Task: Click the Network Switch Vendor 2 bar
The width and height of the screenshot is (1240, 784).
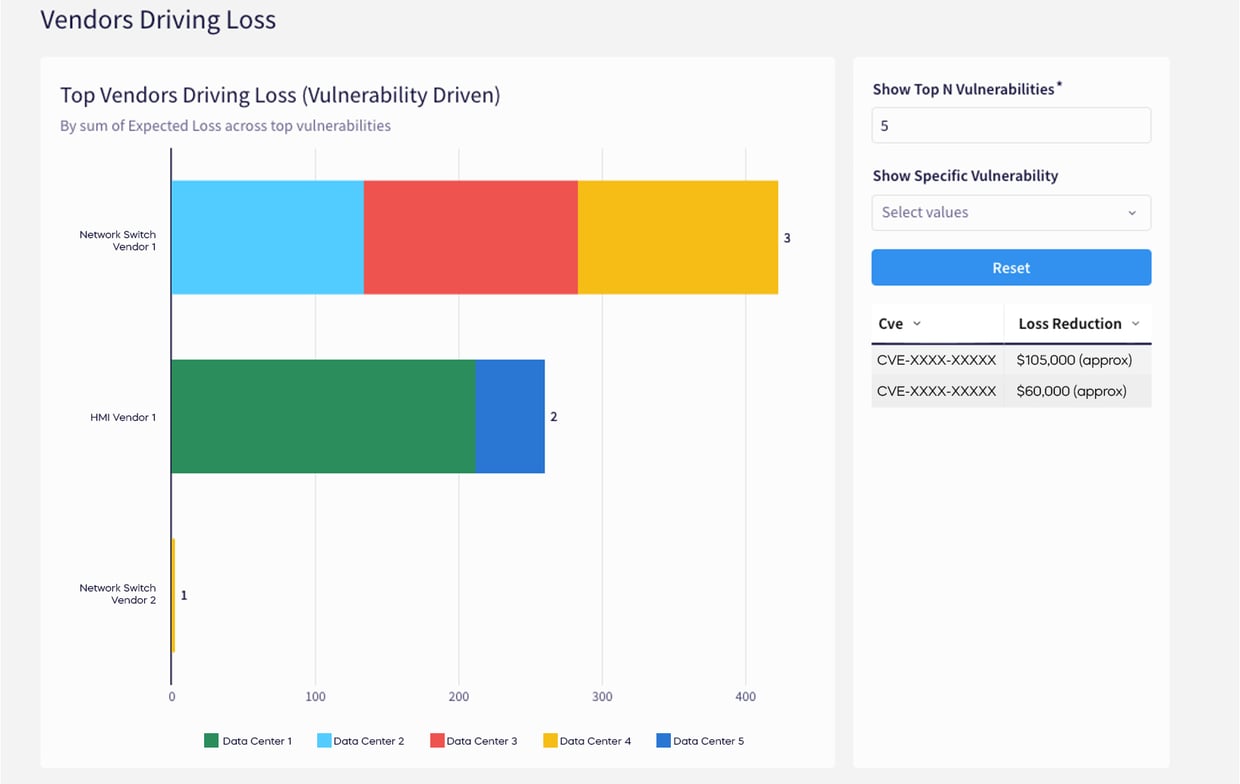Action: click(173, 595)
